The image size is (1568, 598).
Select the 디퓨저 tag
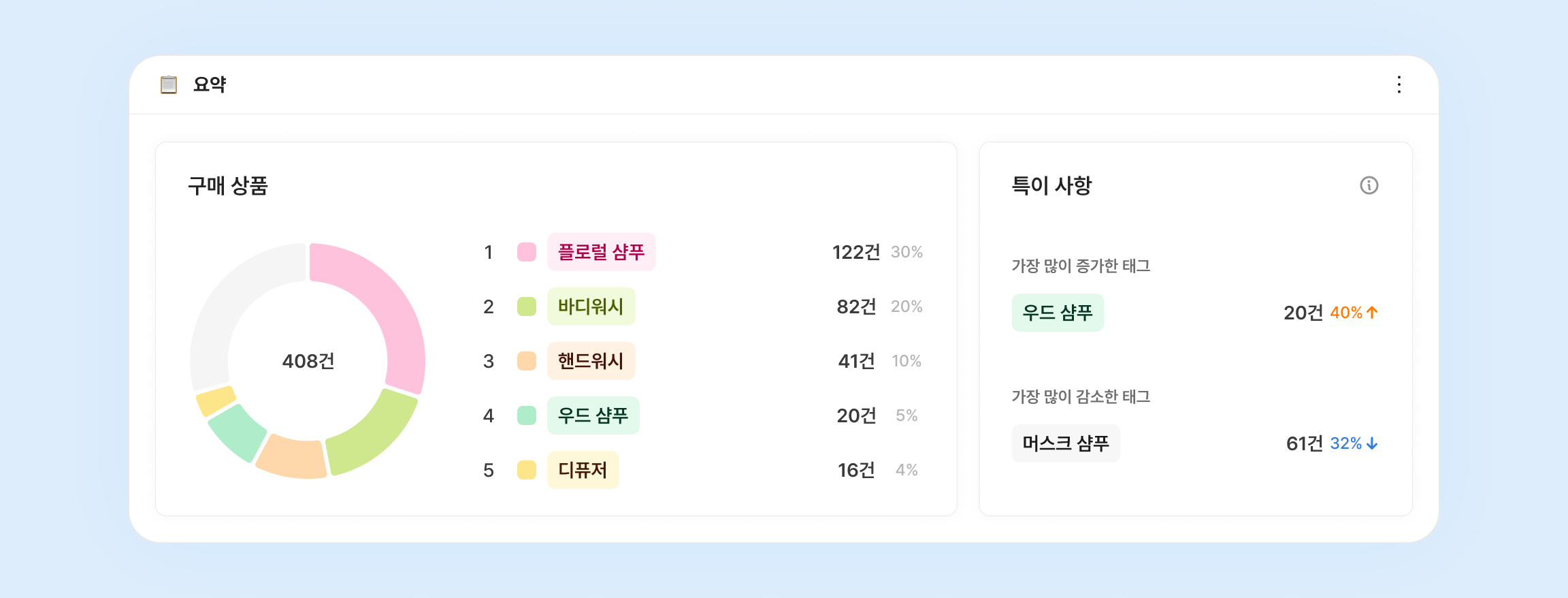[x=583, y=470]
